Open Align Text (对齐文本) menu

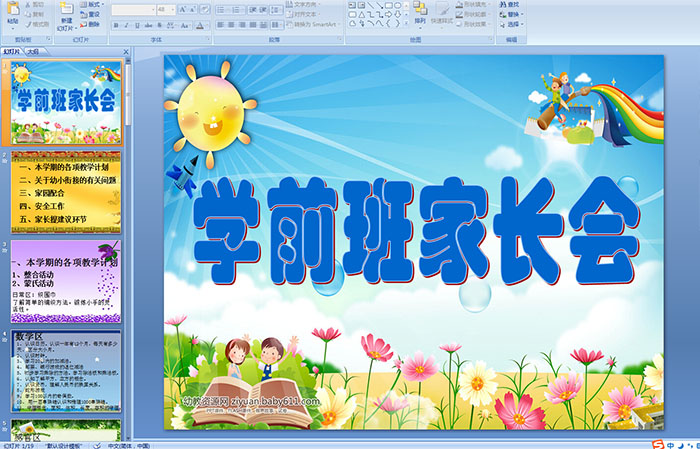(x=303, y=14)
